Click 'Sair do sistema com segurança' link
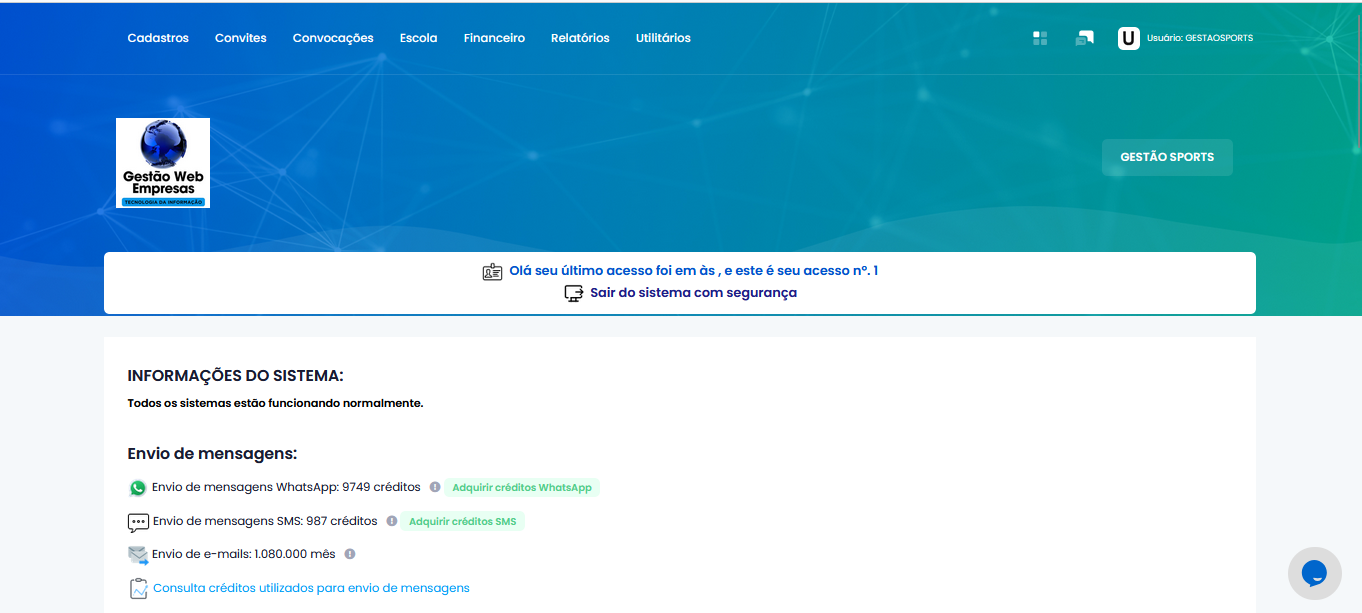Screen dimensions: 1362x613 pyautogui.click(x=693, y=293)
